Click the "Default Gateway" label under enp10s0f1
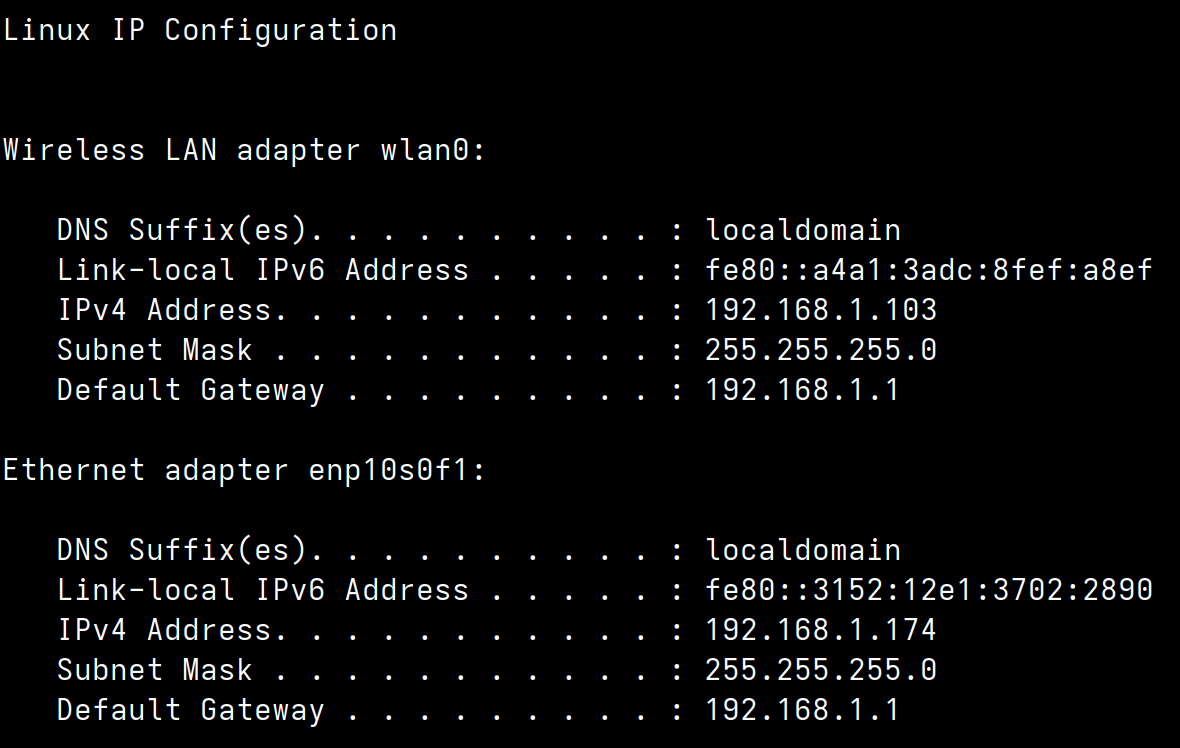Screen dimensions: 1180x748 point(190,710)
